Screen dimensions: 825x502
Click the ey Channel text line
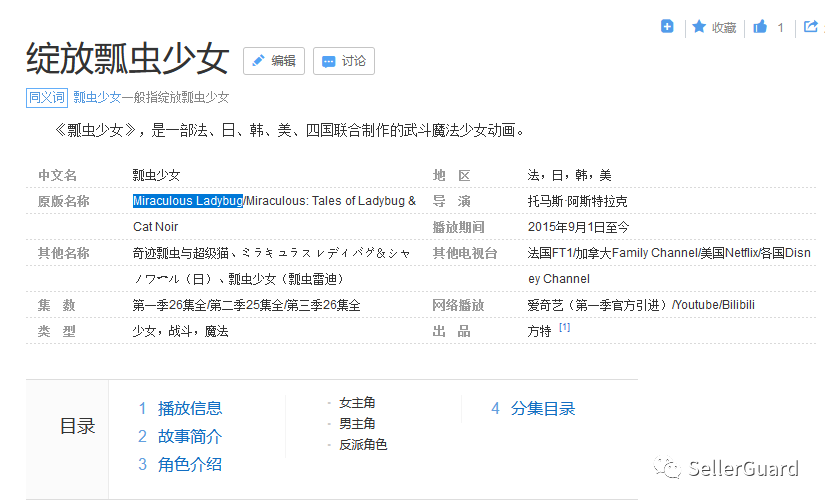559,279
